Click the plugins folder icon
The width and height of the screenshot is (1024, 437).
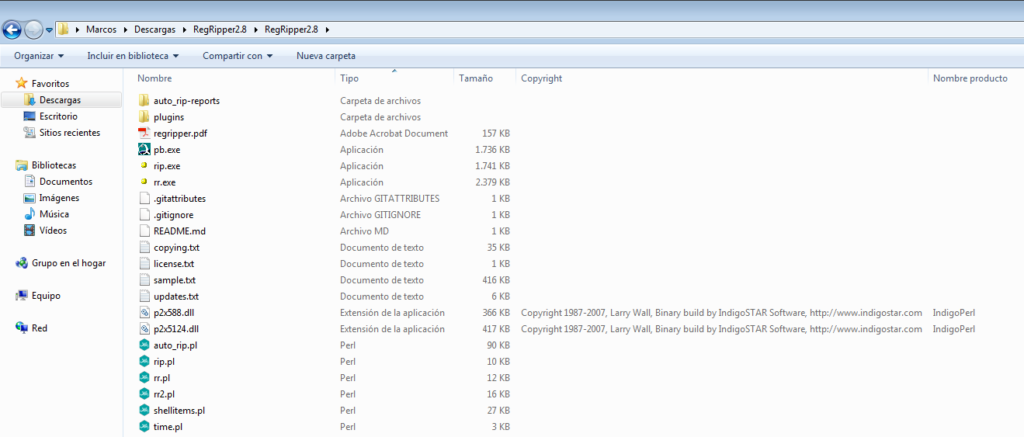coord(144,117)
